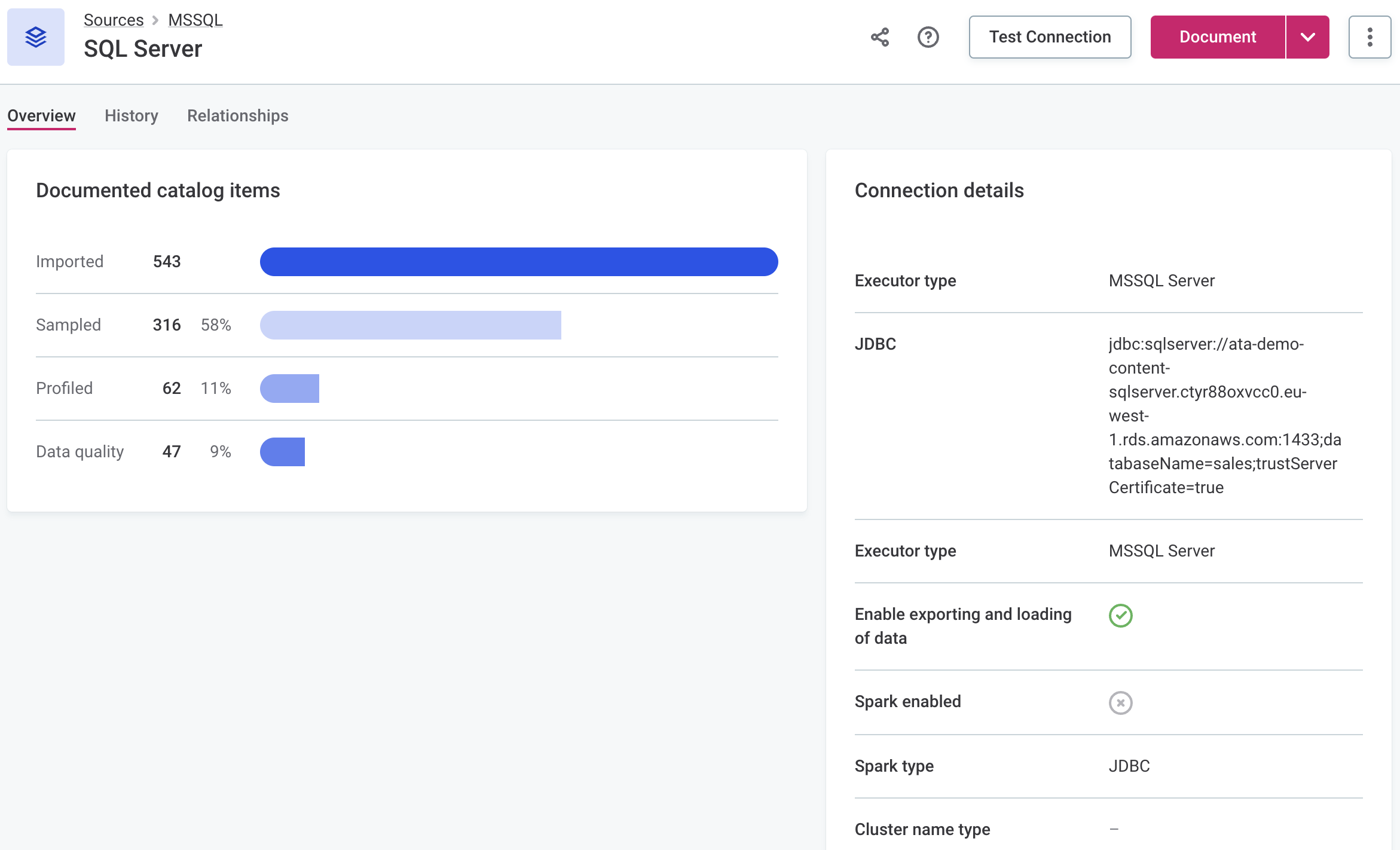
Task: Click the Test Connection button
Action: pos(1050,36)
